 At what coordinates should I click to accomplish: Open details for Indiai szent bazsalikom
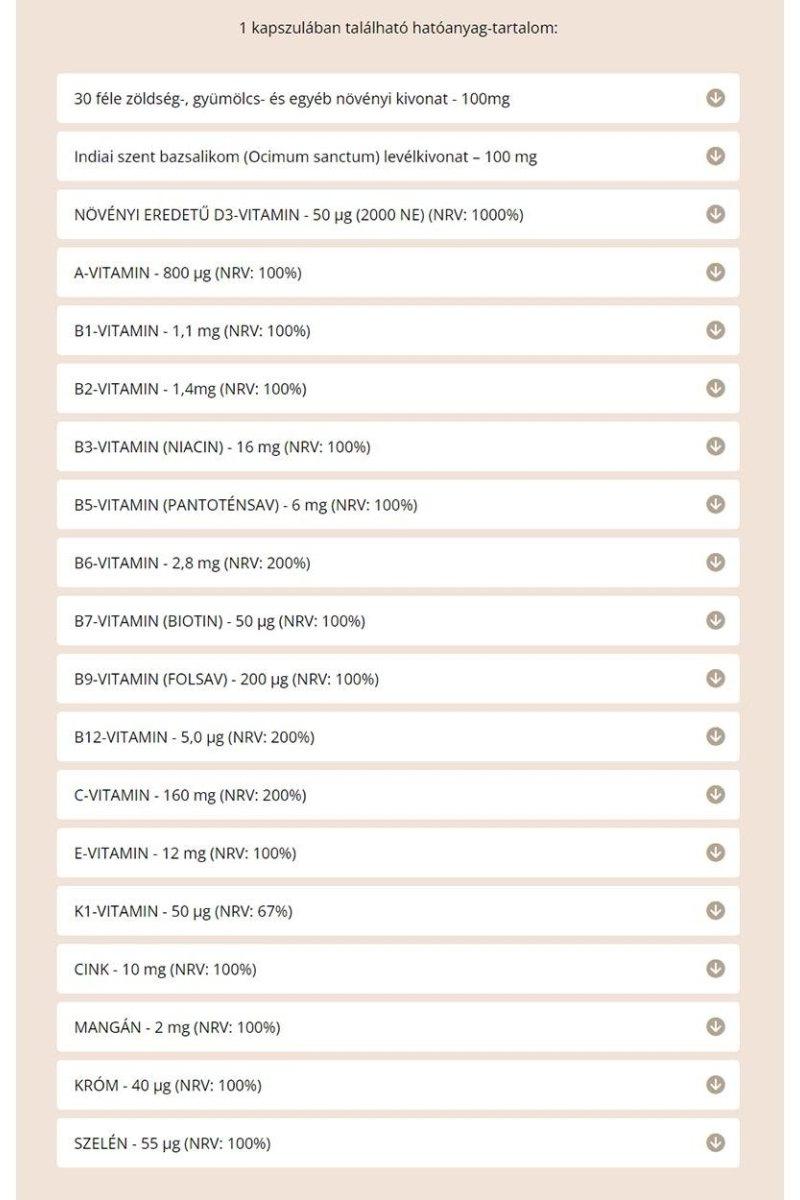coord(713,157)
